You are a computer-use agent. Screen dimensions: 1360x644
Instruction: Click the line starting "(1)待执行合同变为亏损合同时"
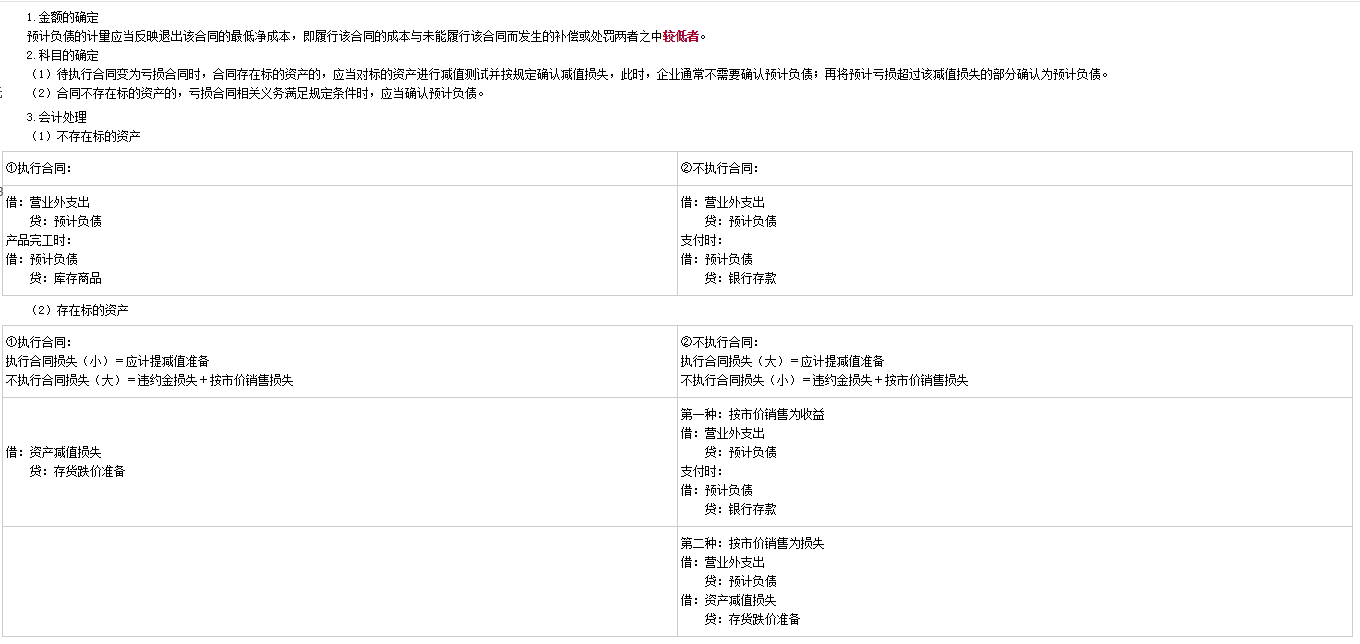tap(568, 74)
